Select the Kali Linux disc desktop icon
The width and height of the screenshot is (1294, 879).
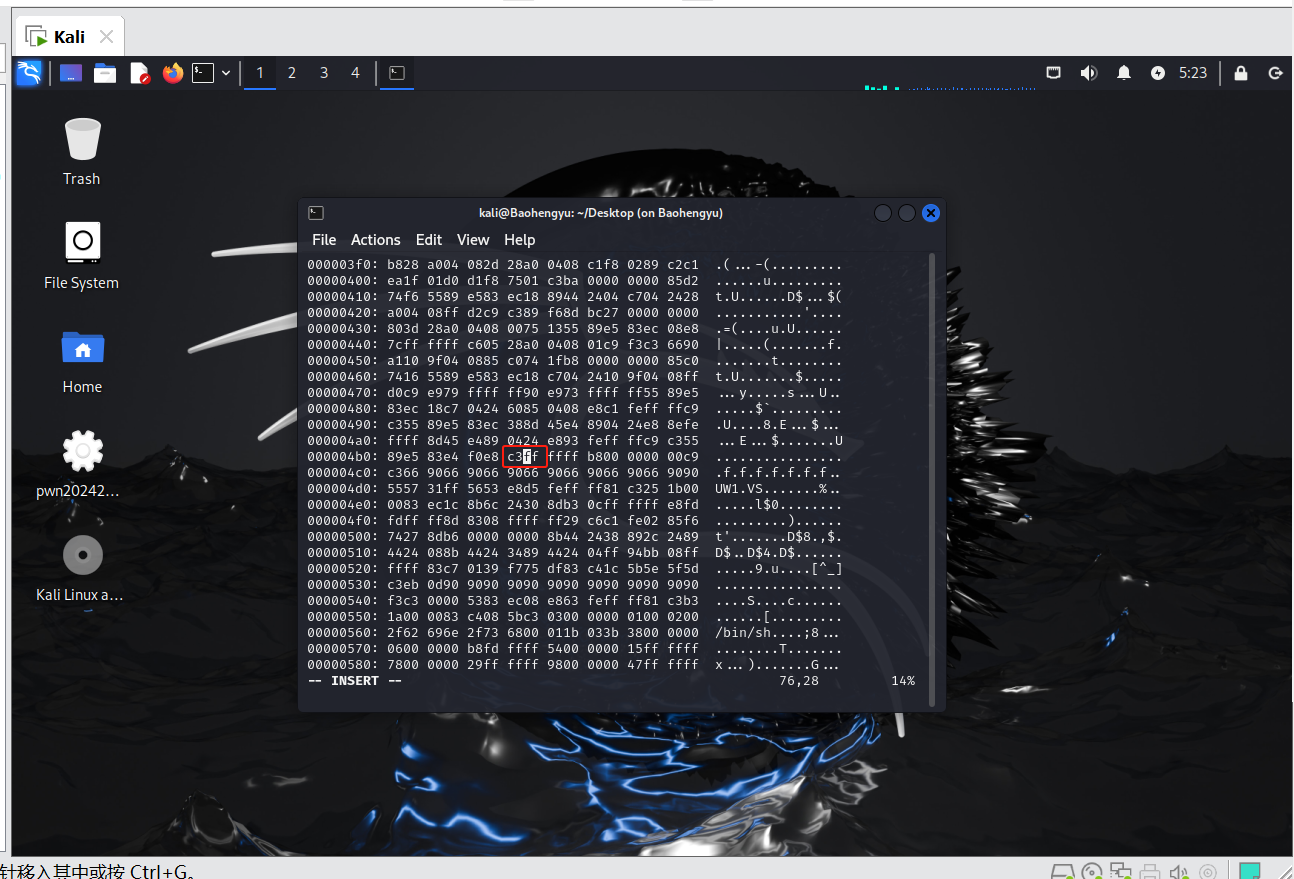pyautogui.click(x=82, y=568)
